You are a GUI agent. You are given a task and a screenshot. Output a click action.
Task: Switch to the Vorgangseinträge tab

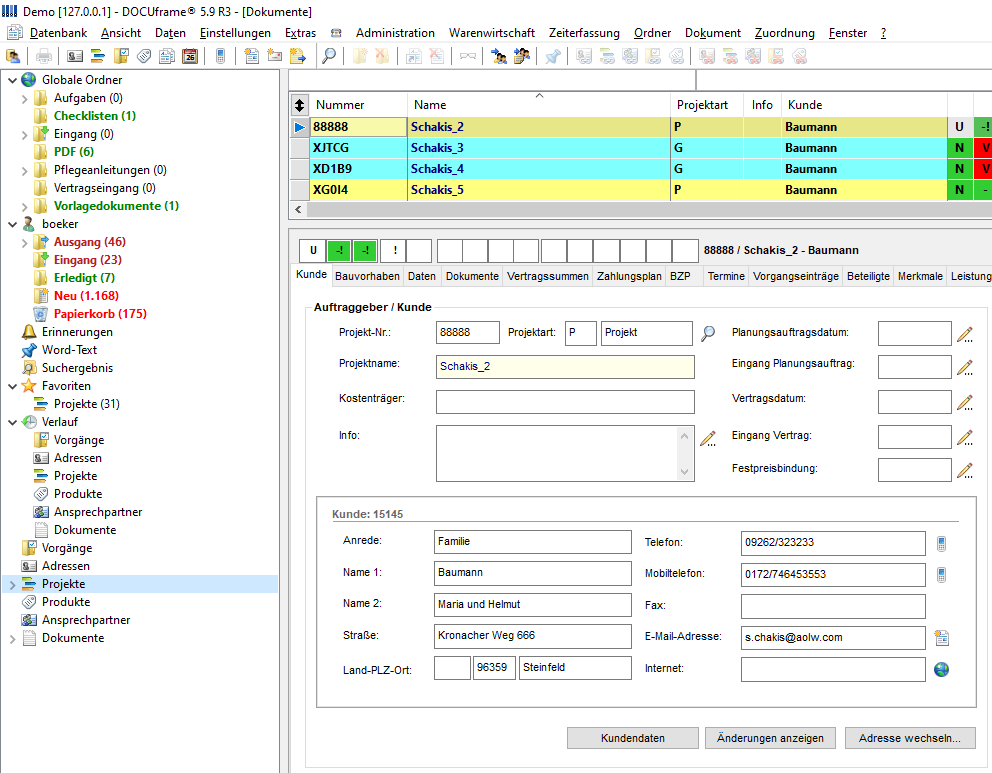point(795,276)
